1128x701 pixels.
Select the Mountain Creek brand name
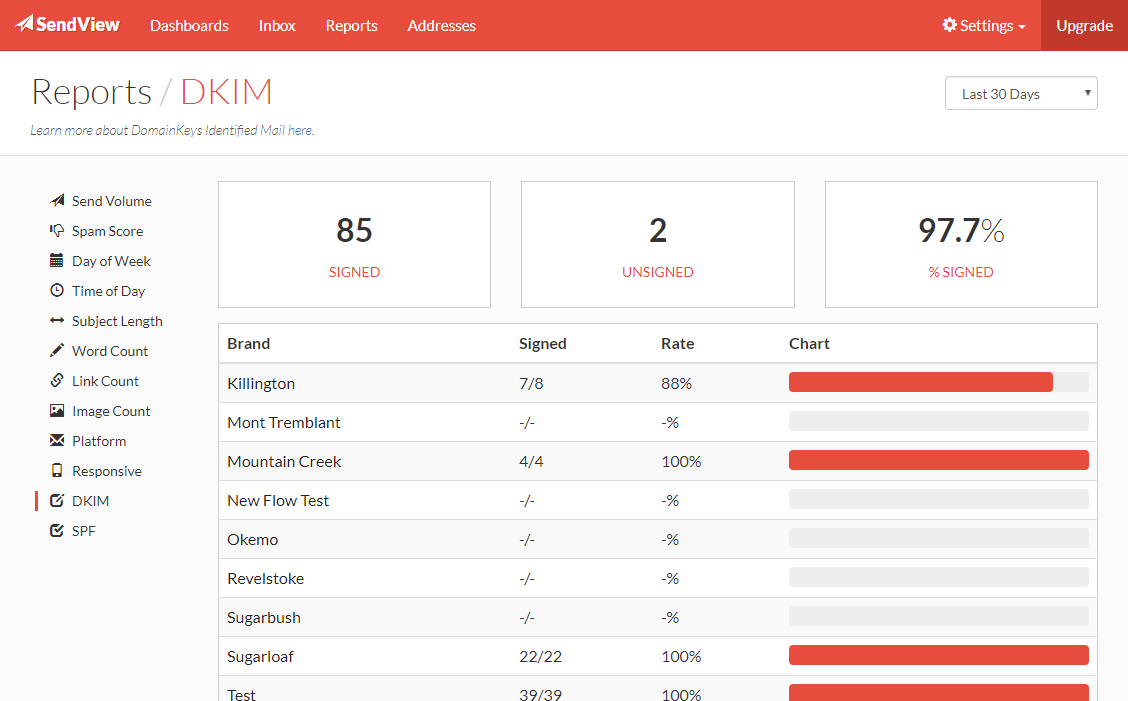click(284, 461)
